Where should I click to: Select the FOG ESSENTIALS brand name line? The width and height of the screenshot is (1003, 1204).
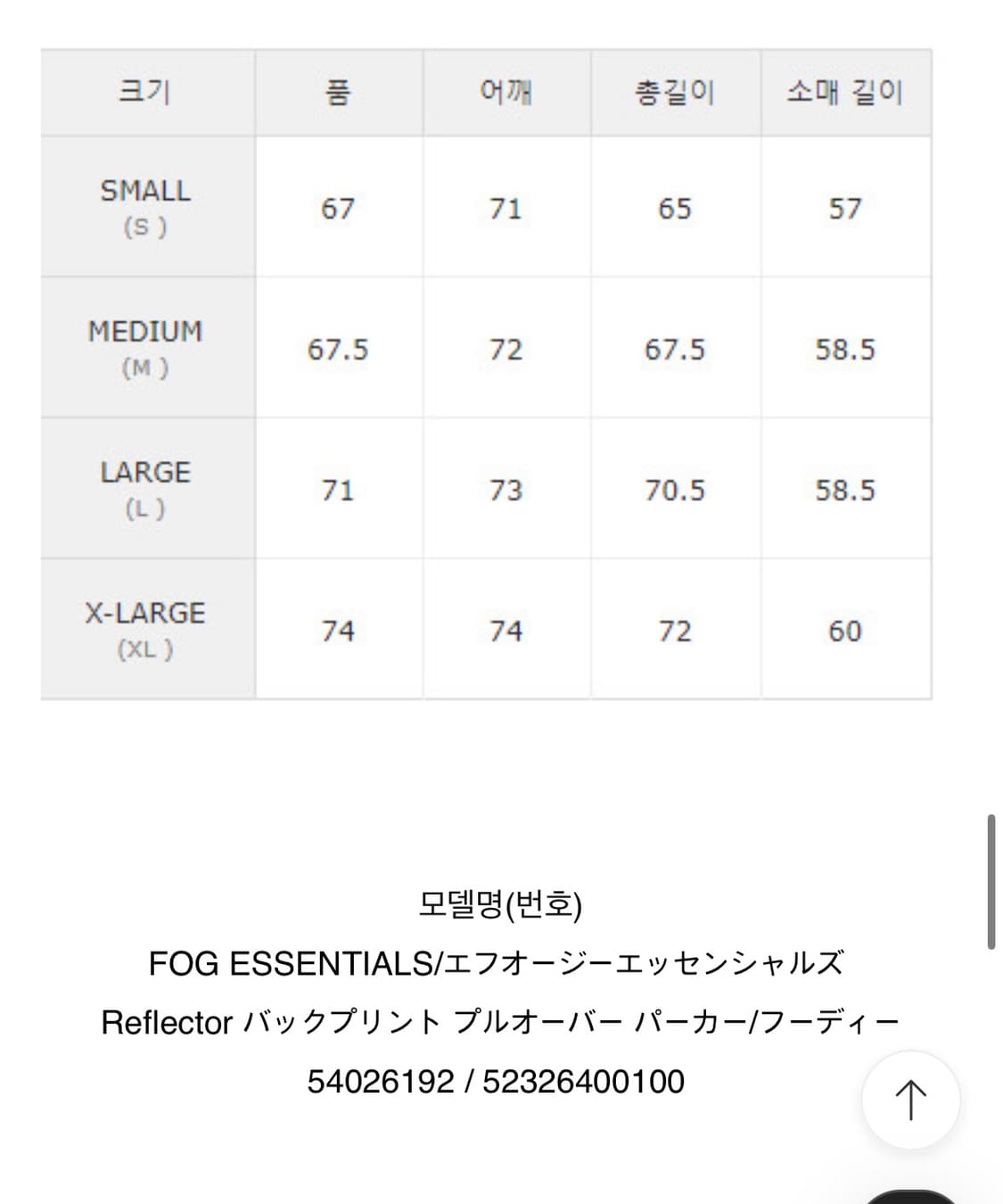point(496,964)
